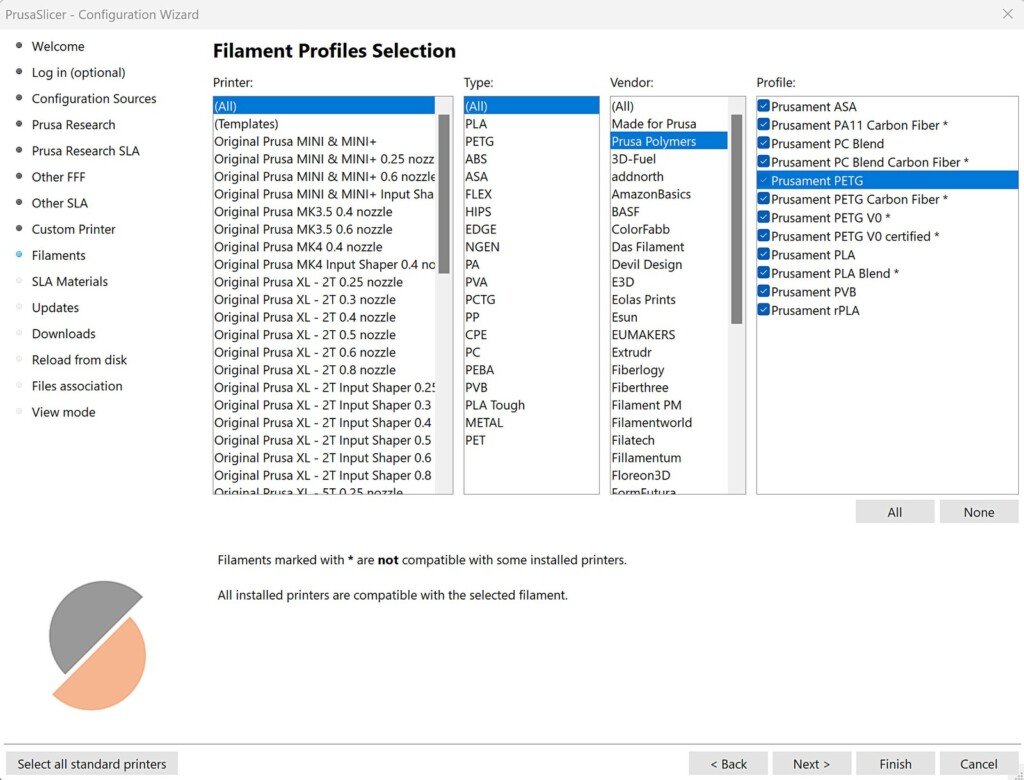The height and width of the screenshot is (780, 1024).
Task: Go to previous page with Back
Action: click(728, 764)
